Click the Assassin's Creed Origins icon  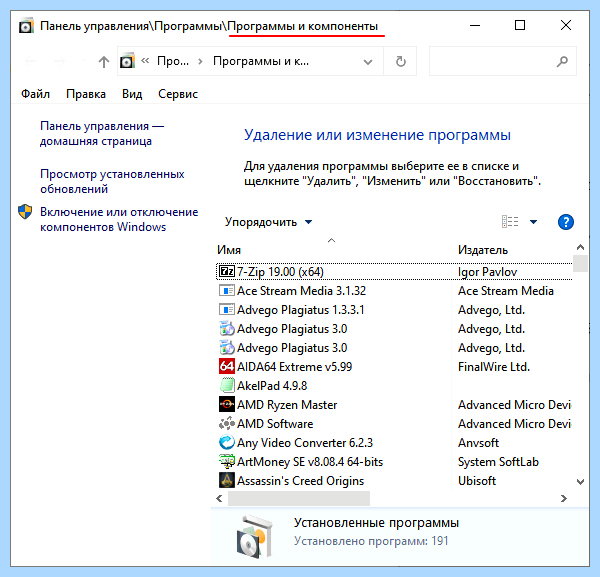[227, 480]
